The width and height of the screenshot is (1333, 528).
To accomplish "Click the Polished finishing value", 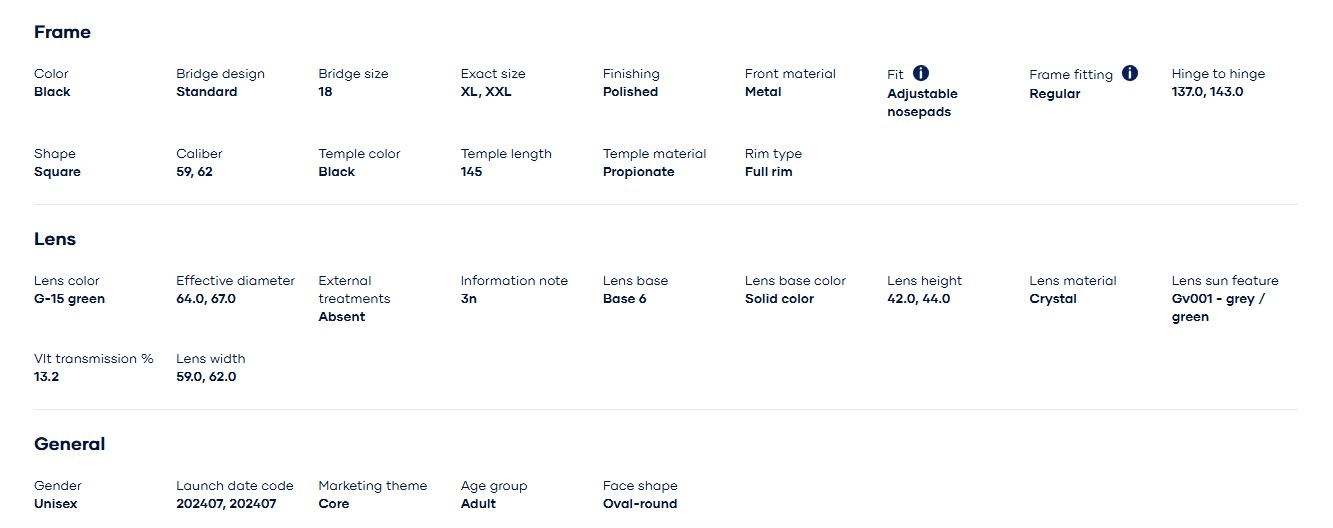I will tap(630, 92).
